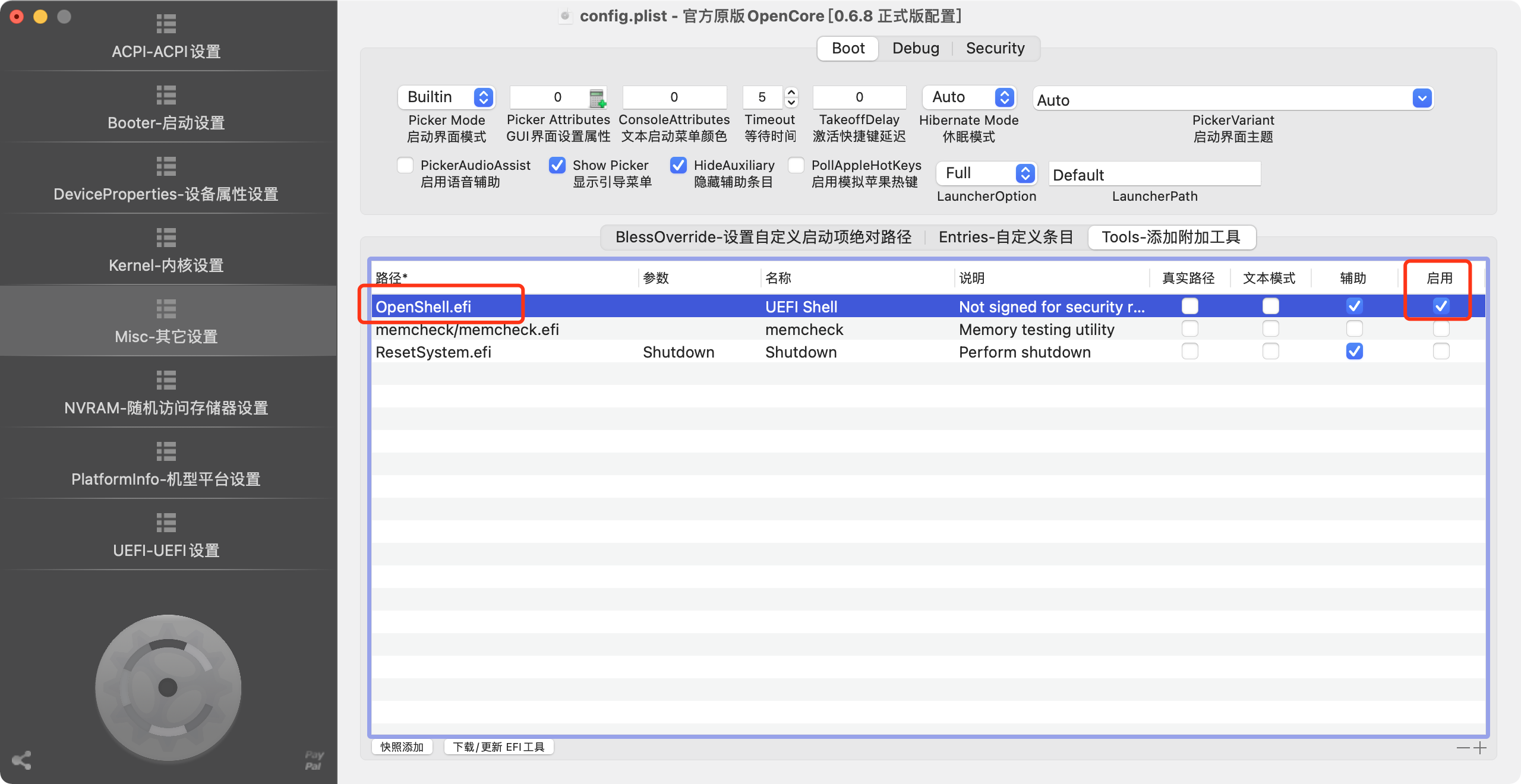Image resolution: width=1521 pixels, height=784 pixels.
Task: Click the 路径 column header
Action: [505, 278]
